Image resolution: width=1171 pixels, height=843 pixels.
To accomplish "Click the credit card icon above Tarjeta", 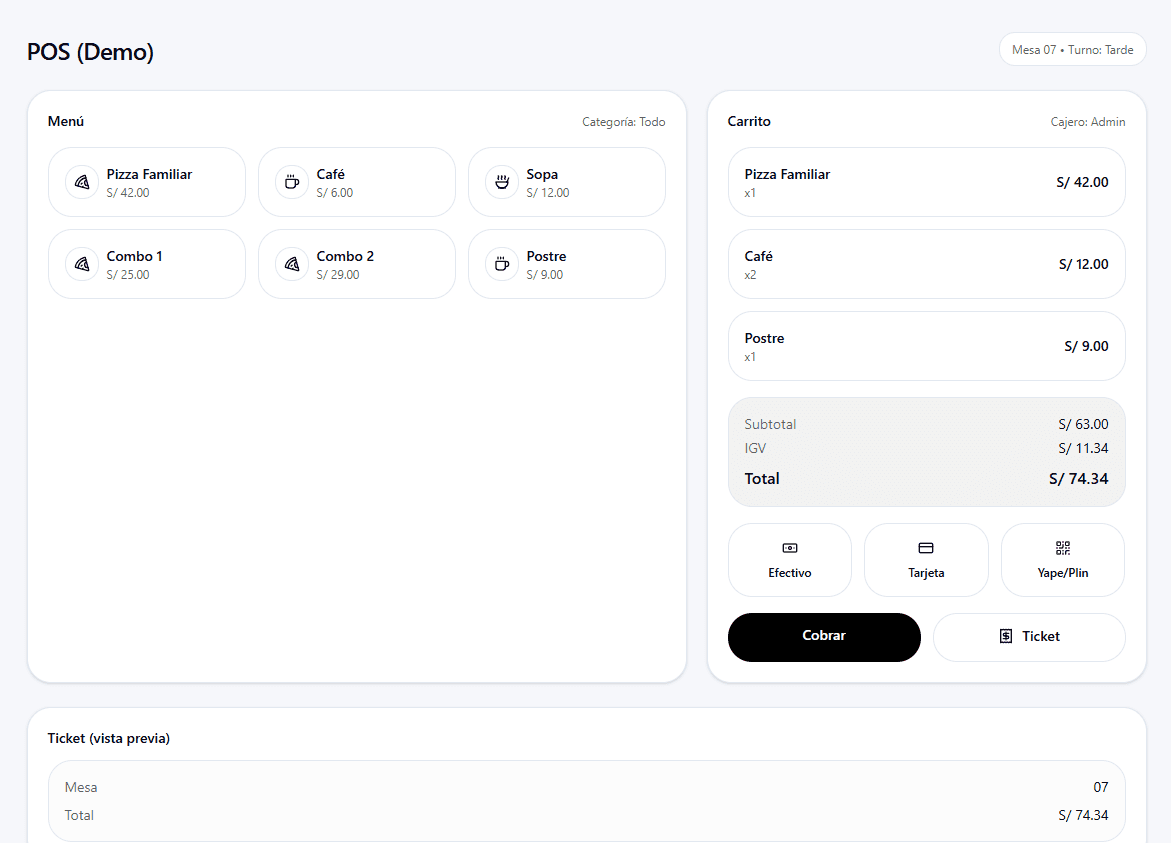I will pos(926,548).
